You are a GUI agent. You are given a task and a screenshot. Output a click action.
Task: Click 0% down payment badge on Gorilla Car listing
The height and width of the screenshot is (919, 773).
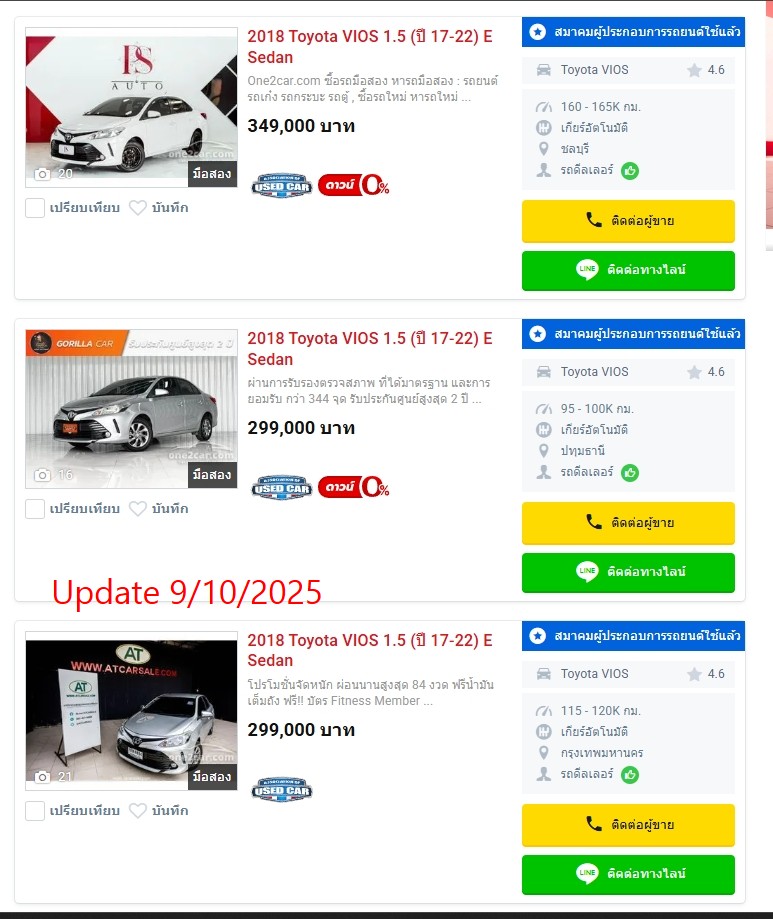click(354, 487)
